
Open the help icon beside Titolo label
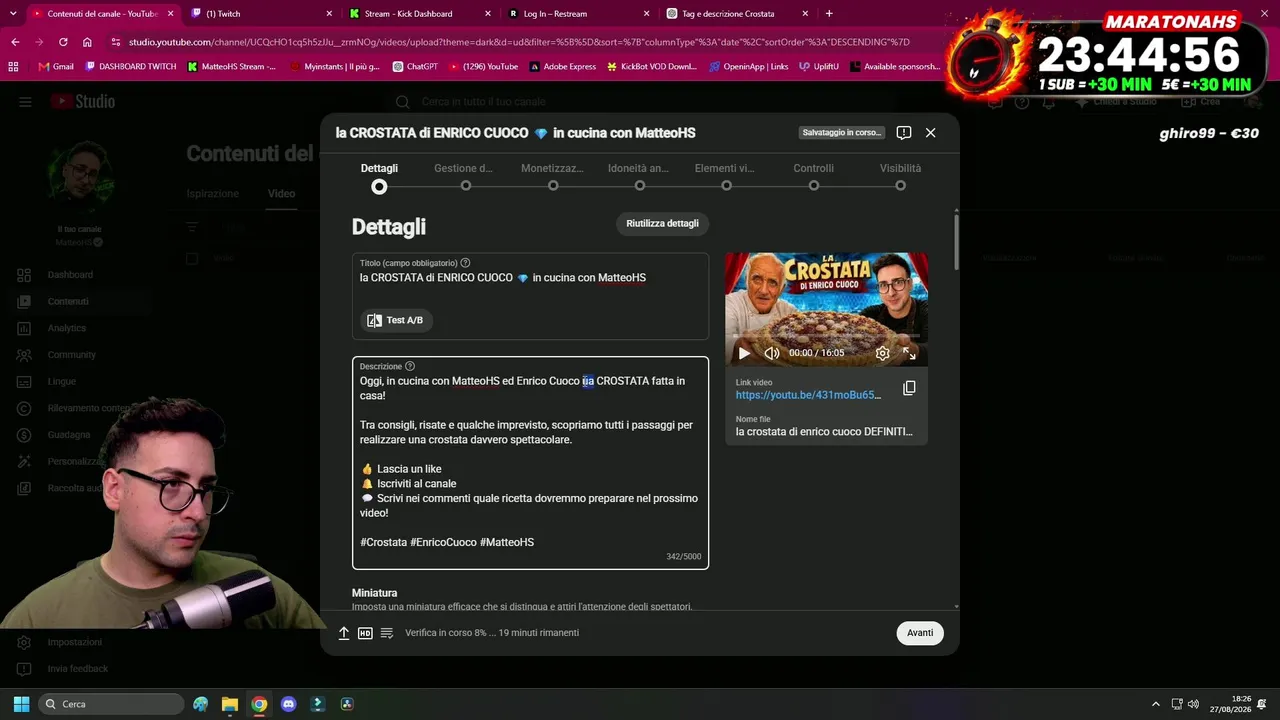coord(465,263)
